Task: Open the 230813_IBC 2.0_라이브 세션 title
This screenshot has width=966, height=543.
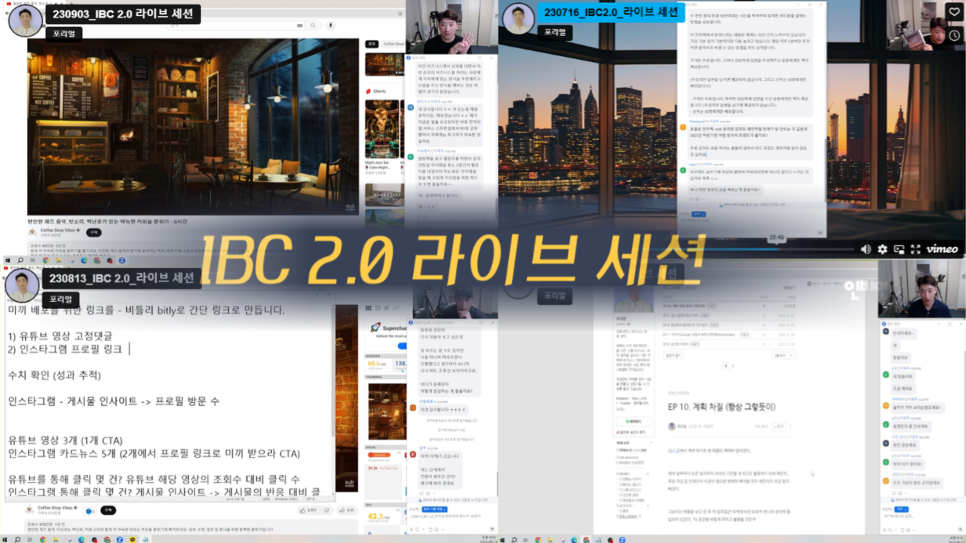Action: coord(121,278)
